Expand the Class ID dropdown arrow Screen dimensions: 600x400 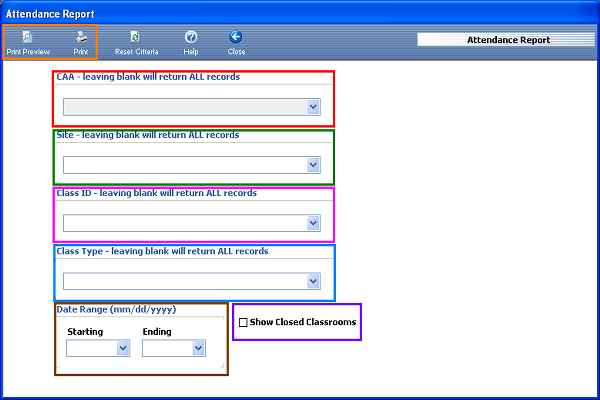313,223
